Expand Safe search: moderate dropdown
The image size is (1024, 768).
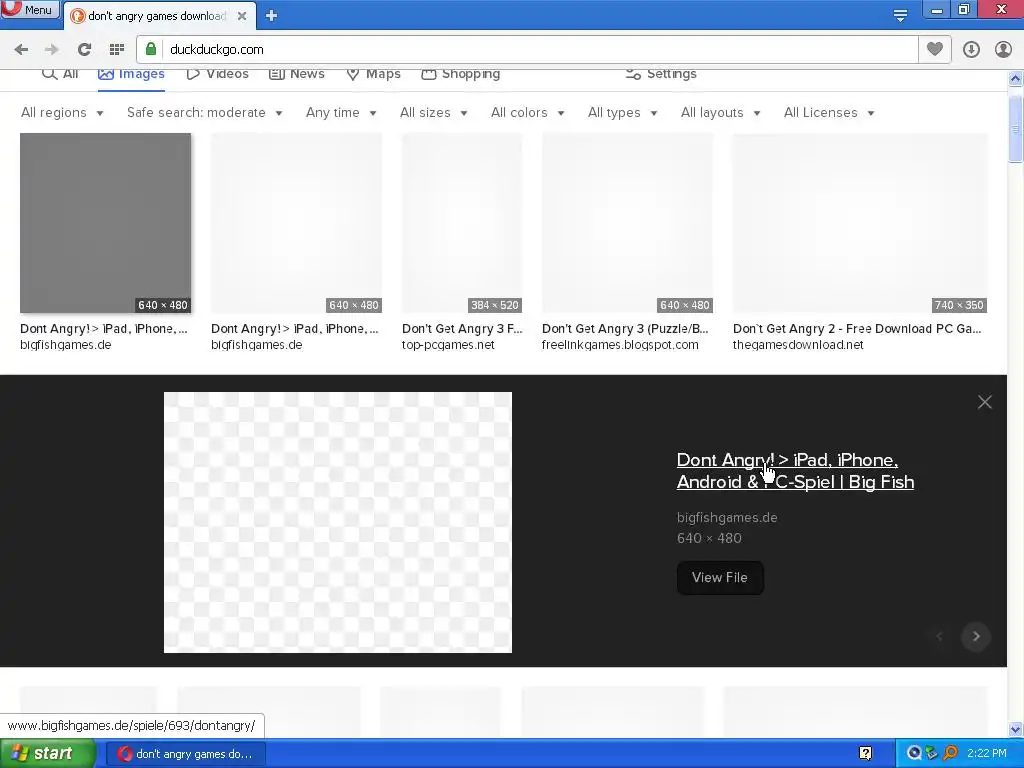click(204, 113)
